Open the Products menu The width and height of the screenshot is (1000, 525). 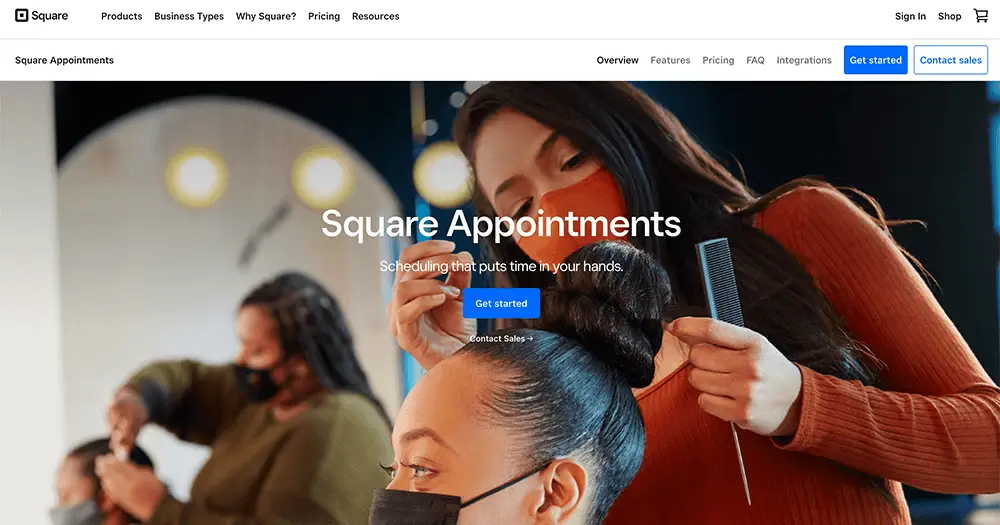click(x=121, y=17)
